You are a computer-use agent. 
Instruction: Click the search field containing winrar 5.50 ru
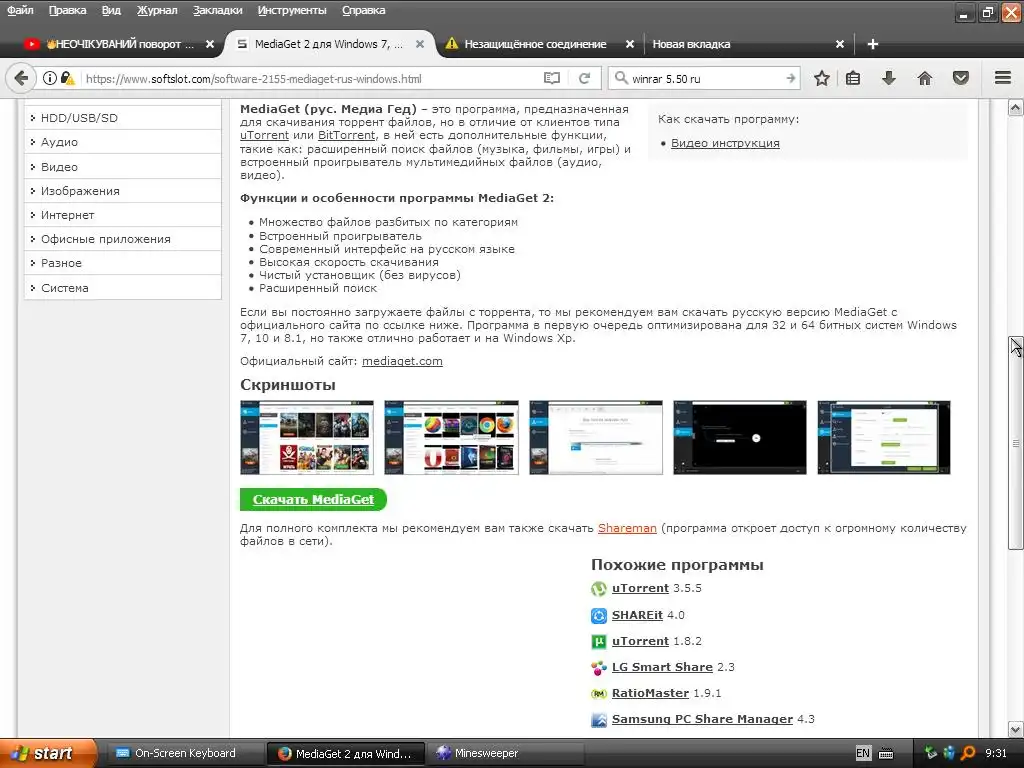click(705, 79)
